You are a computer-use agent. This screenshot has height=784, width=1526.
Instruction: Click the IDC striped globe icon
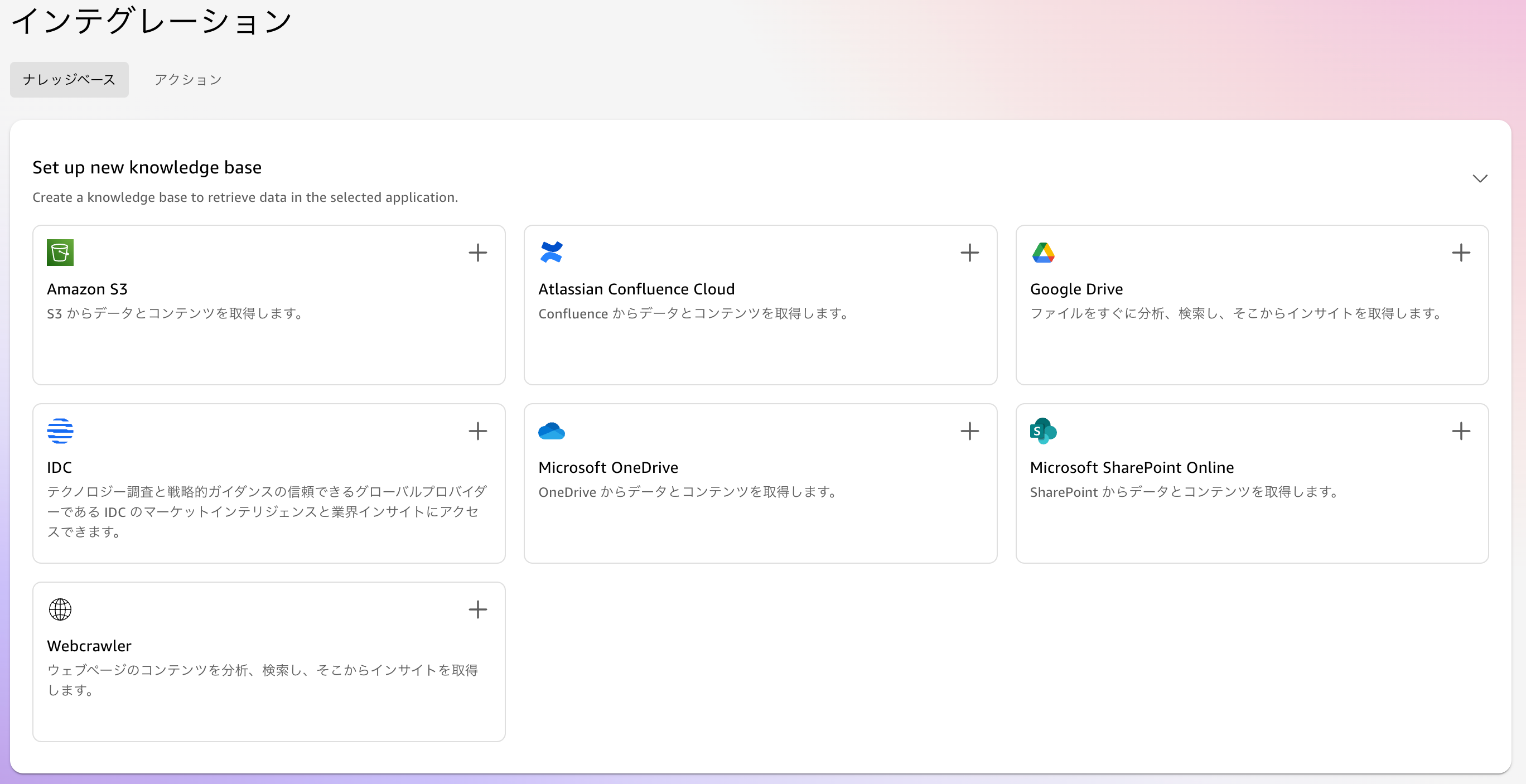pyautogui.click(x=60, y=431)
